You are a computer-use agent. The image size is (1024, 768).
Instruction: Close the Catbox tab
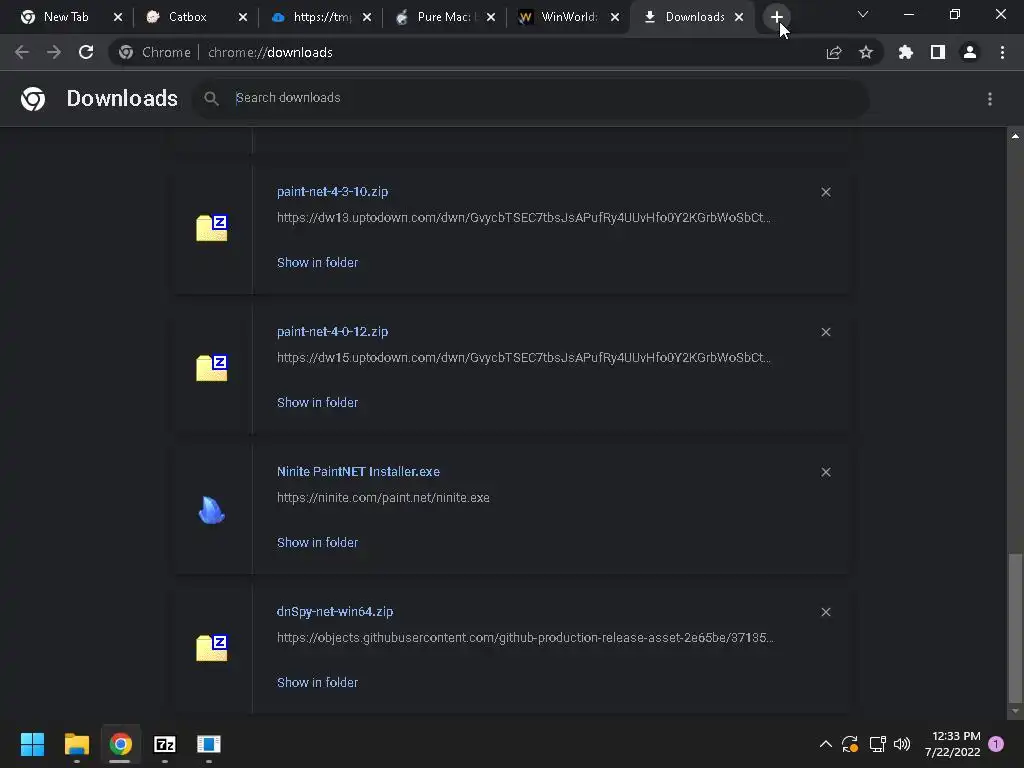[x=243, y=18]
